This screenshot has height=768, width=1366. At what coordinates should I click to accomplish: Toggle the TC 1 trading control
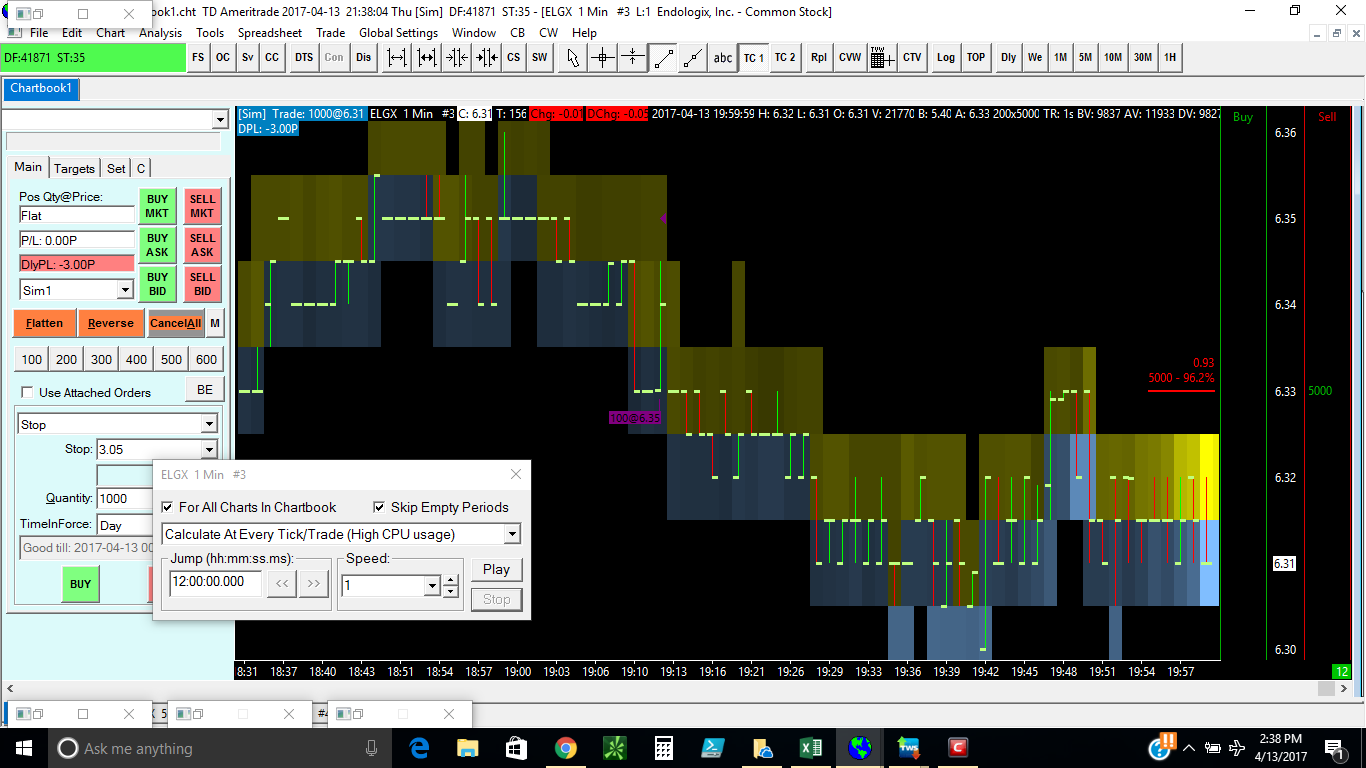point(753,58)
